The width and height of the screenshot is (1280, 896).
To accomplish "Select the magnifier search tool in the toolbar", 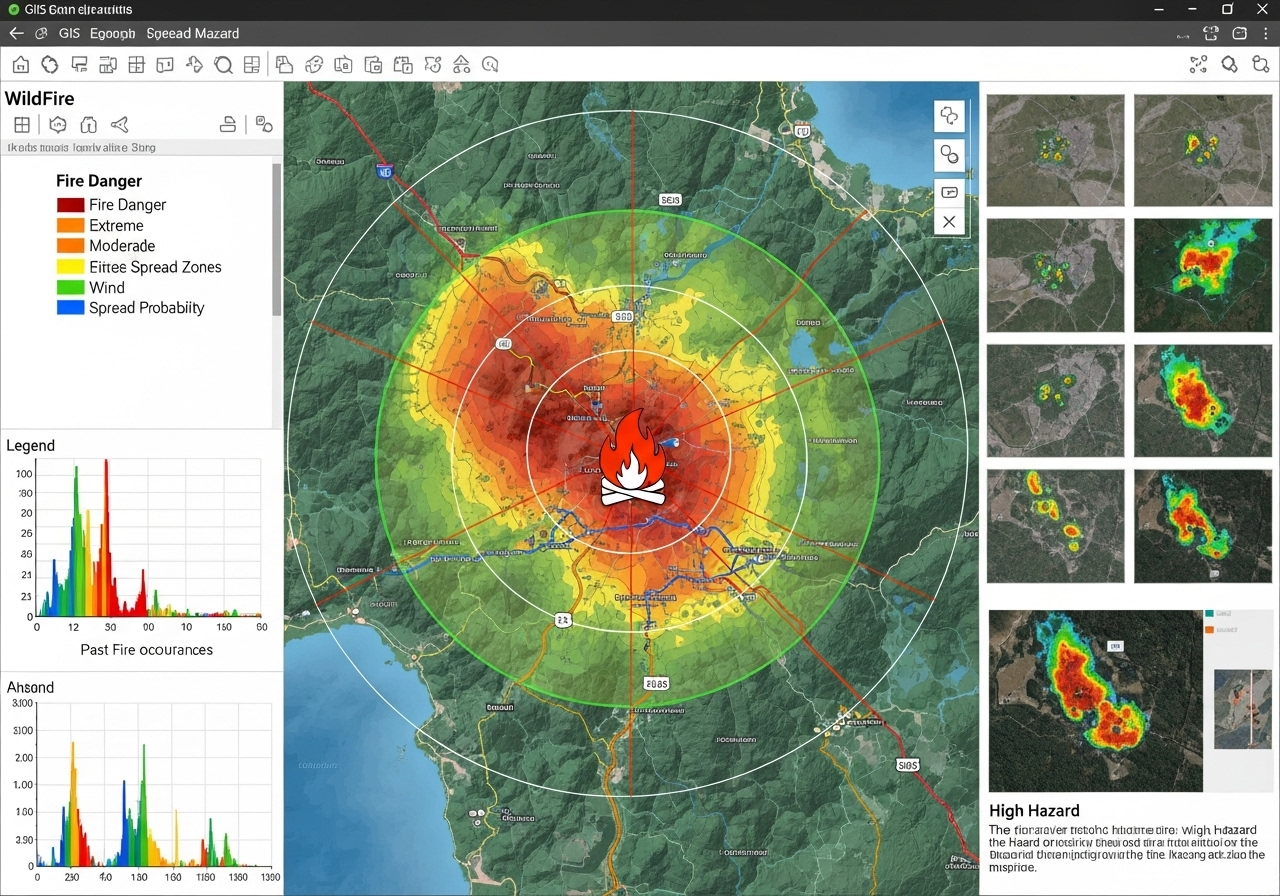I will [x=223, y=65].
